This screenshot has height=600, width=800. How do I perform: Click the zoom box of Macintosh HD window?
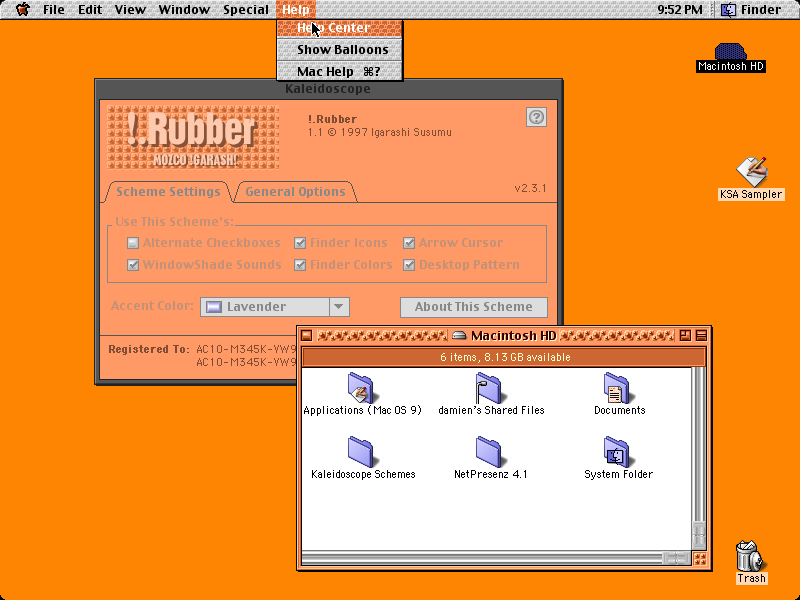click(685, 335)
